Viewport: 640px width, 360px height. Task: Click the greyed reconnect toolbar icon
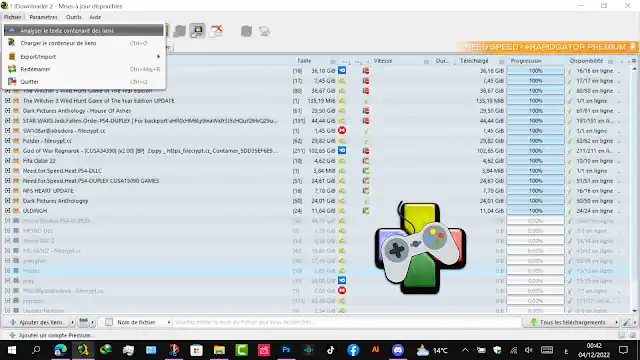[x=246, y=31]
